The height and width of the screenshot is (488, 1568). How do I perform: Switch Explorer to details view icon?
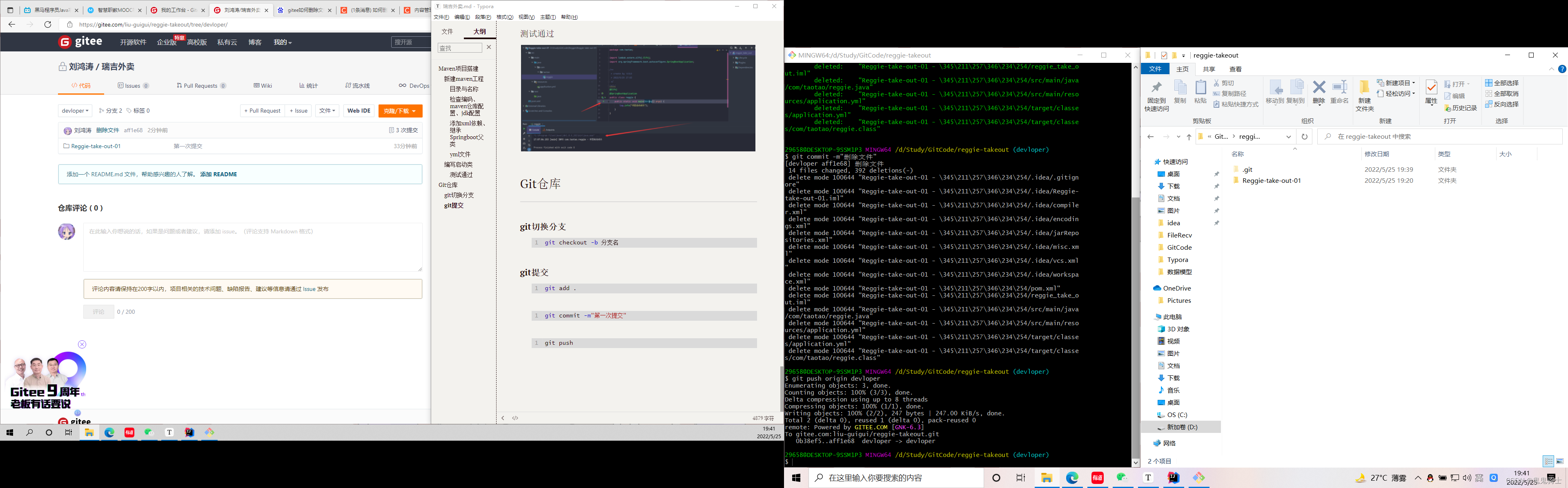point(1548,461)
